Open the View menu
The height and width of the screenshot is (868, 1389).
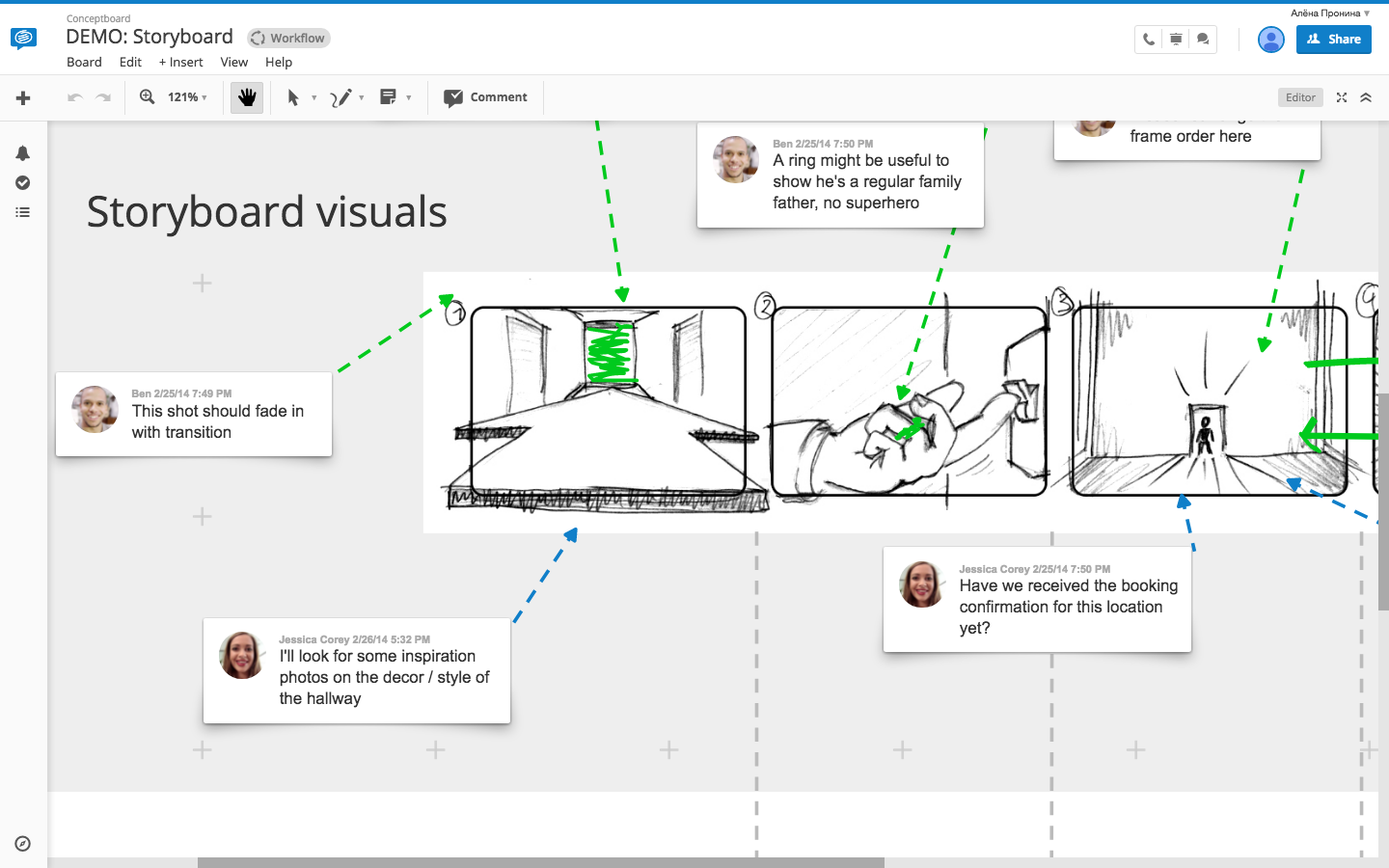(233, 63)
